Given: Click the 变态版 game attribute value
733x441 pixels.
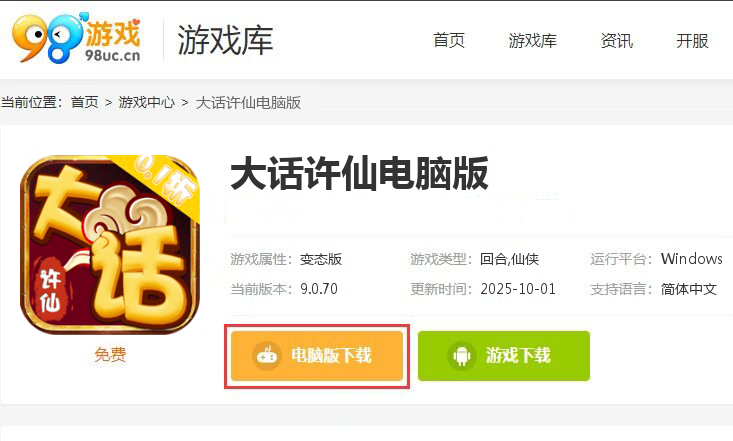Looking at the screenshot, I should 321,259.
